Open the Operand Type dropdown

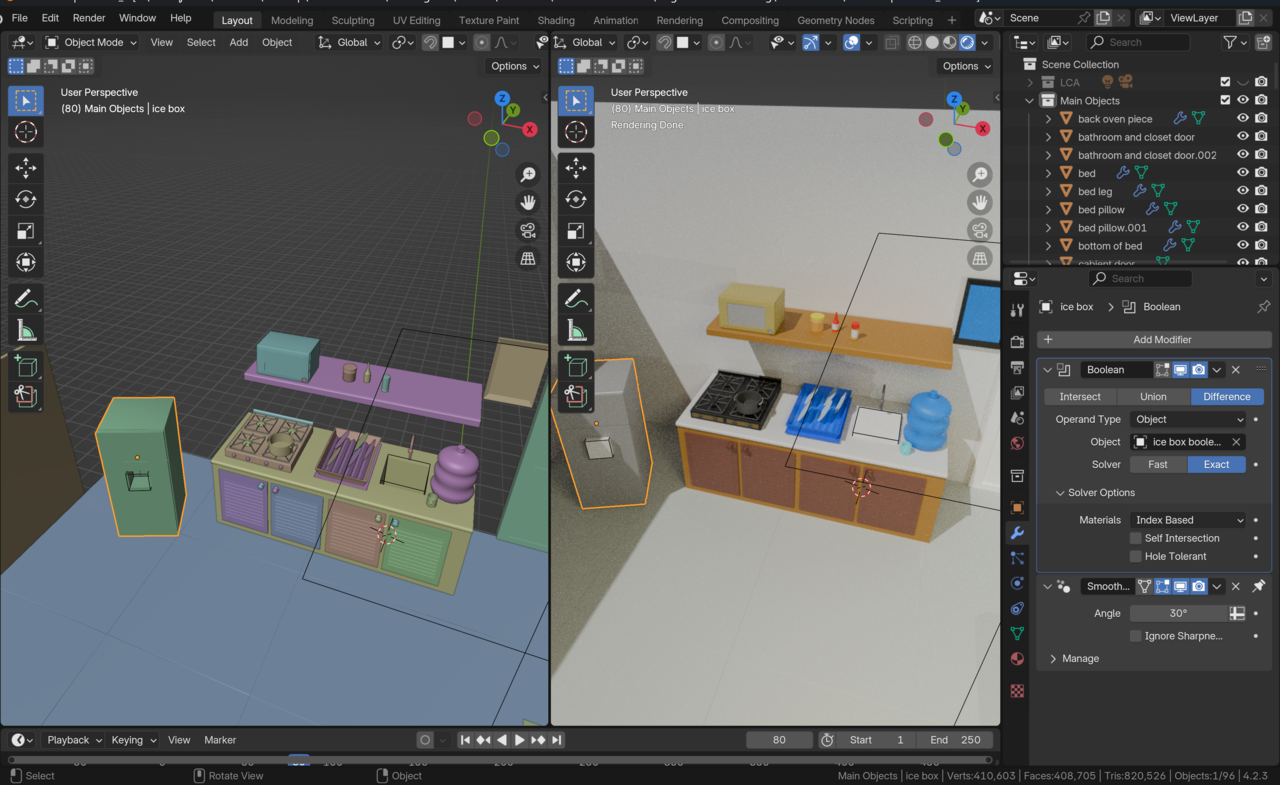[1188, 420]
